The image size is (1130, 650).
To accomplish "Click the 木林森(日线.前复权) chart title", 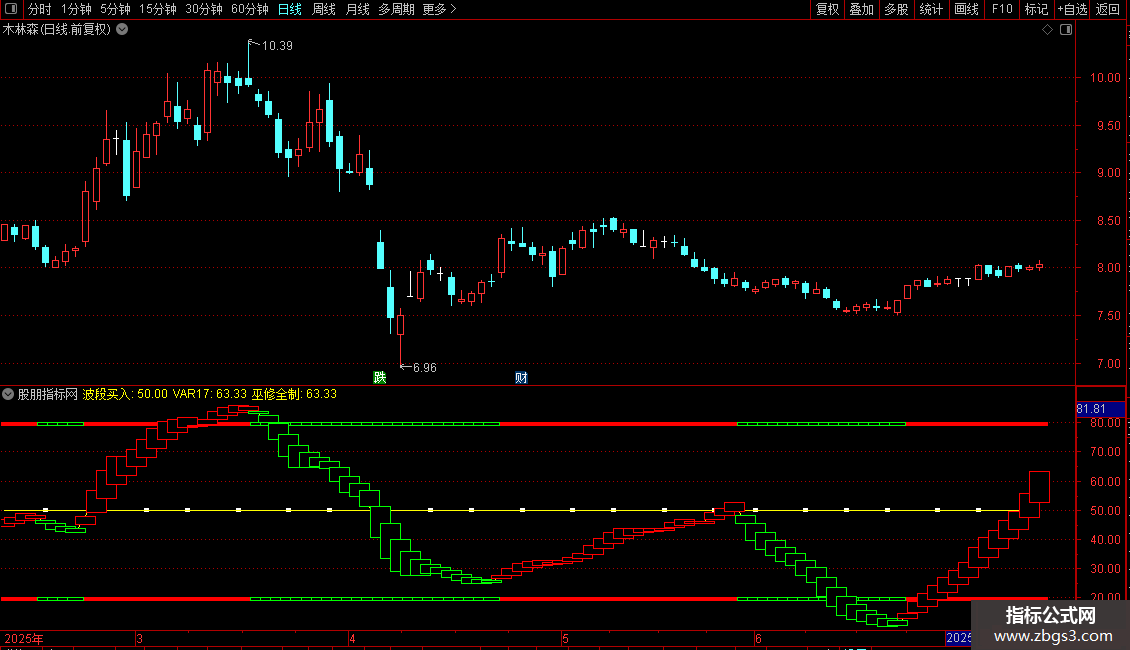I will click(x=57, y=30).
